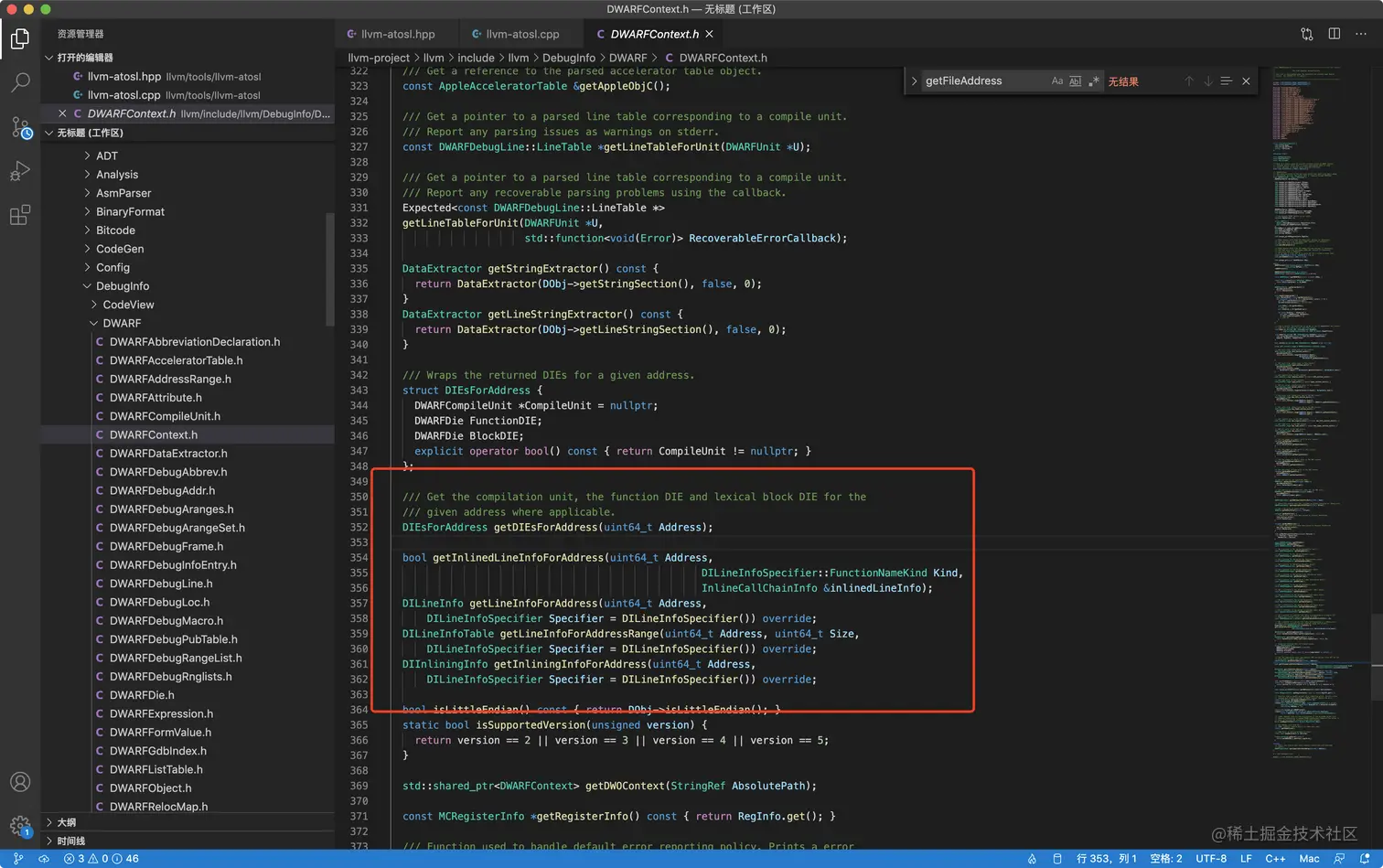Click the feedback icon in status bar
The width and height of the screenshot is (1383, 868).
coord(1339,859)
